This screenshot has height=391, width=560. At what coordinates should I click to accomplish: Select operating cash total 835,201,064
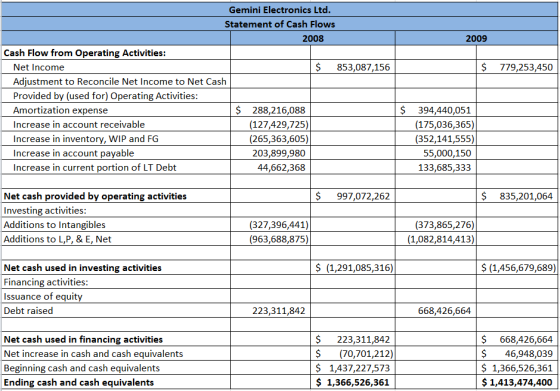pos(526,196)
